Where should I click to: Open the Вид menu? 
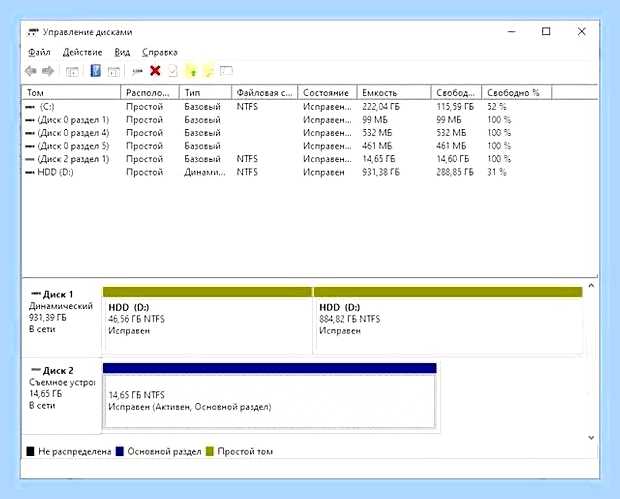click(122, 52)
